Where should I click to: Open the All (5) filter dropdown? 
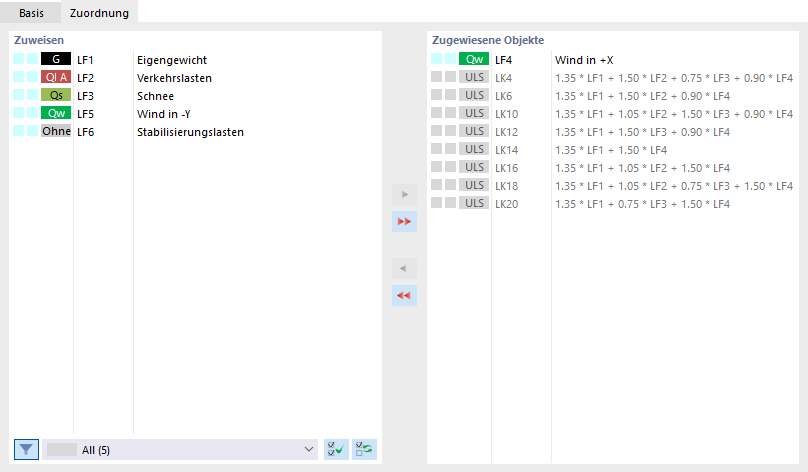click(x=180, y=450)
